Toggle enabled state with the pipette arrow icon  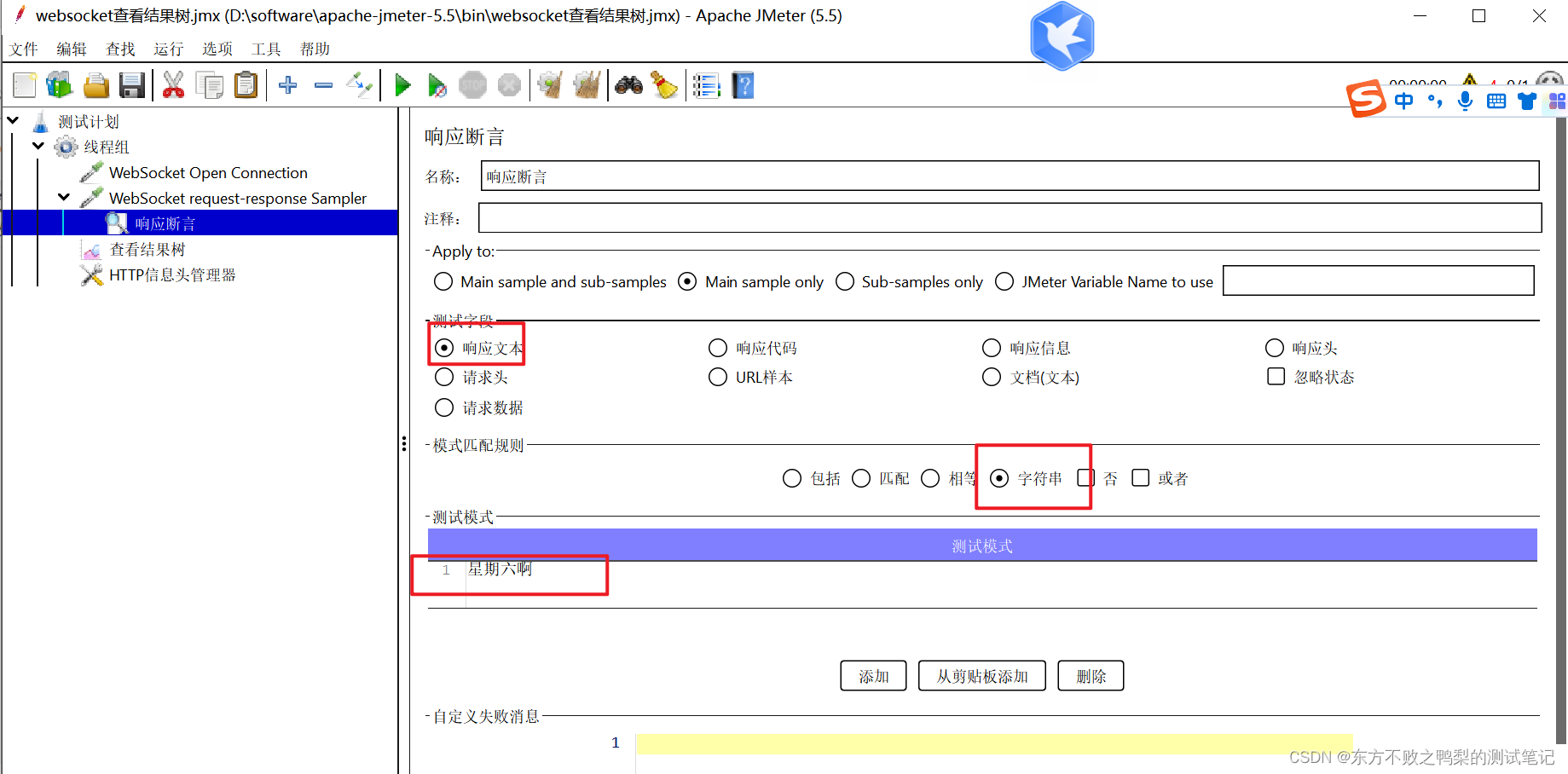click(x=359, y=85)
